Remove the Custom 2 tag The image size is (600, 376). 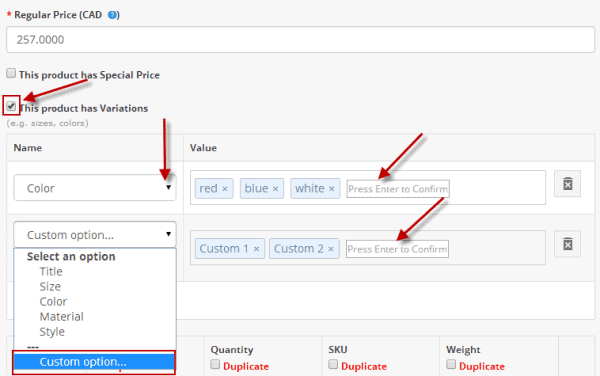click(x=331, y=249)
